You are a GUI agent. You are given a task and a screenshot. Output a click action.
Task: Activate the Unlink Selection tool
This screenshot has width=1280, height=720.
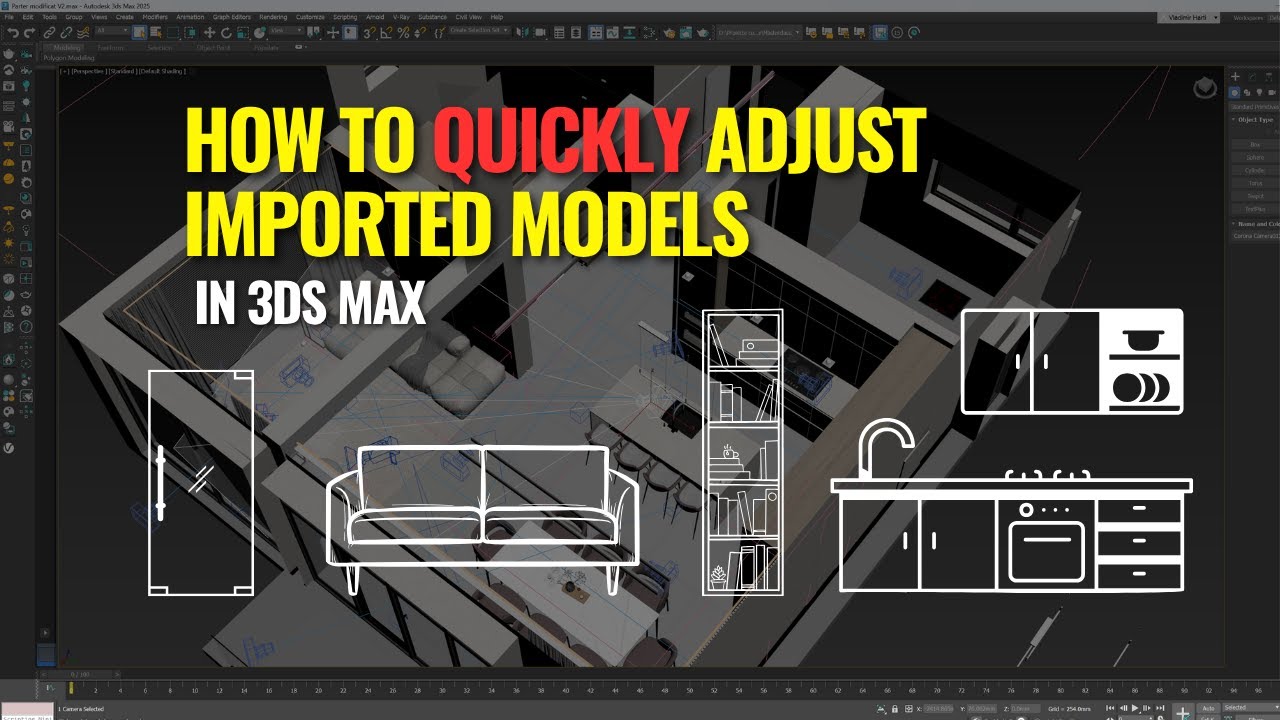coord(66,32)
